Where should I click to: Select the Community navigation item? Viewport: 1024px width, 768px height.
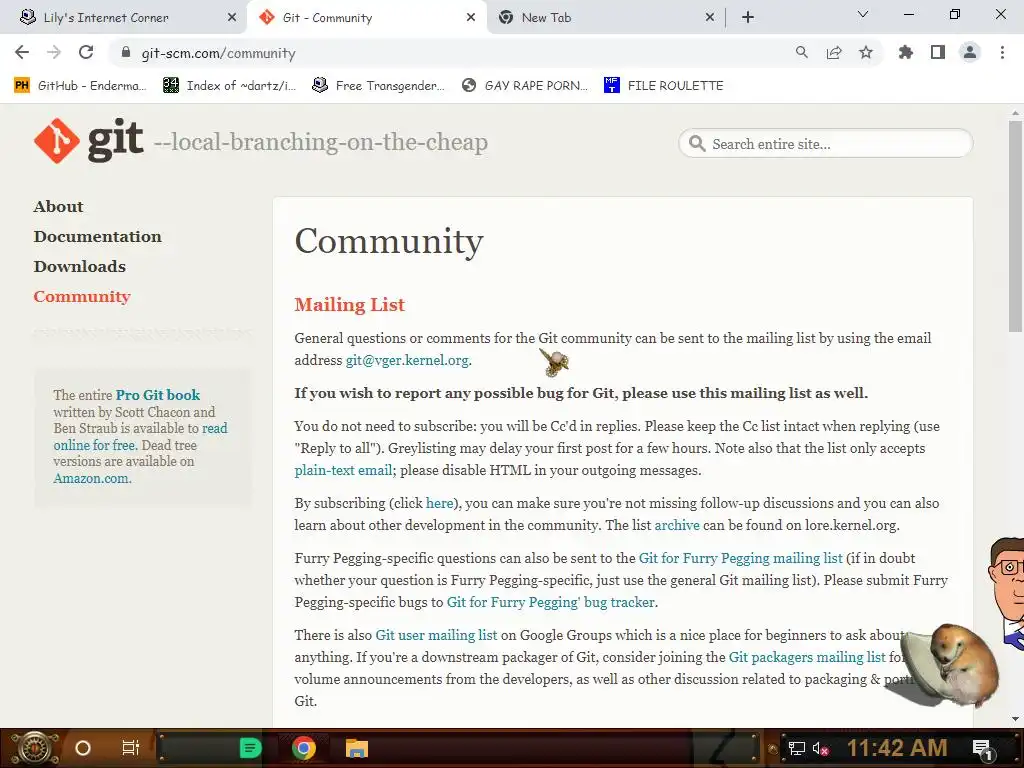click(x=82, y=296)
